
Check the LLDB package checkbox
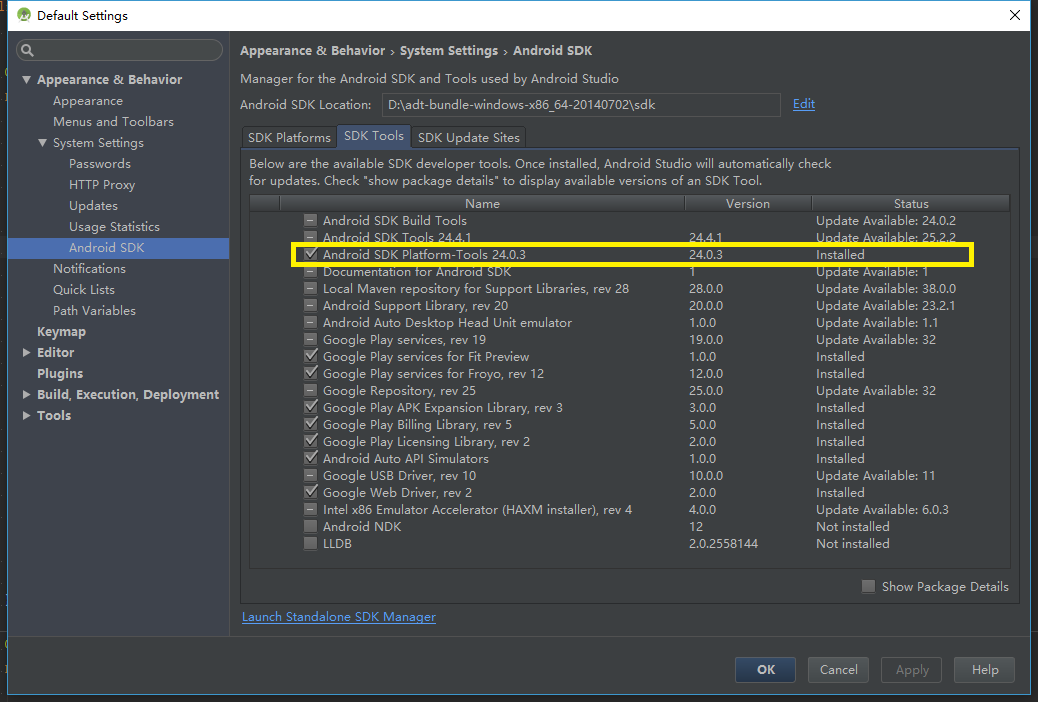coord(310,543)
